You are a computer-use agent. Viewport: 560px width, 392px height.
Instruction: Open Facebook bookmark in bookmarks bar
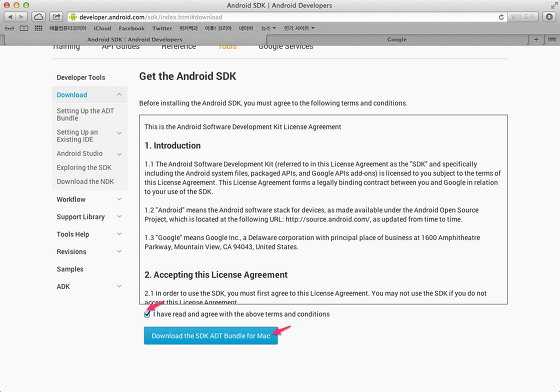coord(131,28)
